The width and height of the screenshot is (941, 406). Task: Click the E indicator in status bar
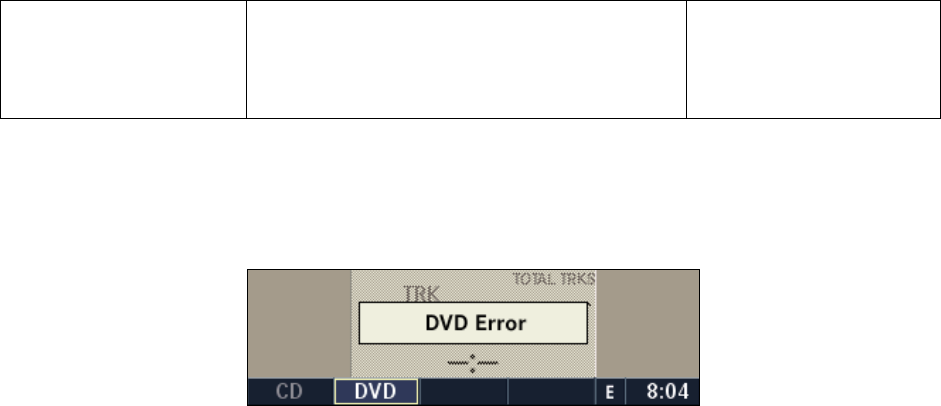[610, 392]
